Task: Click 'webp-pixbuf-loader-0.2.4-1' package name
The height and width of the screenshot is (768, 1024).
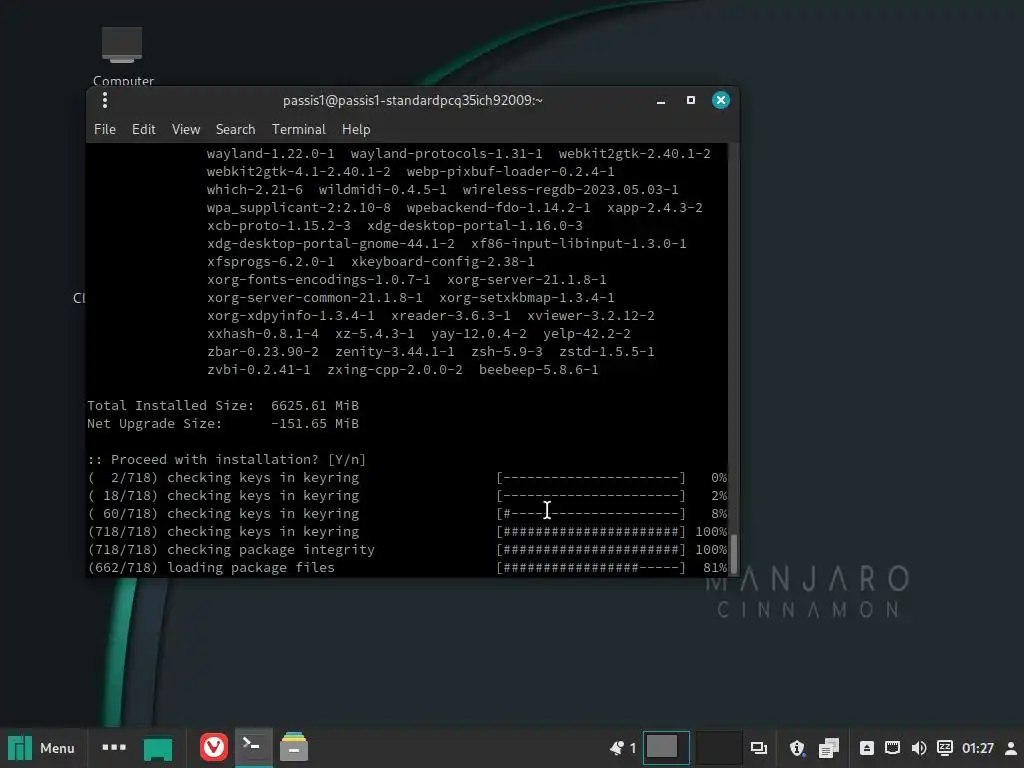Action: click(x=510, y=172)
